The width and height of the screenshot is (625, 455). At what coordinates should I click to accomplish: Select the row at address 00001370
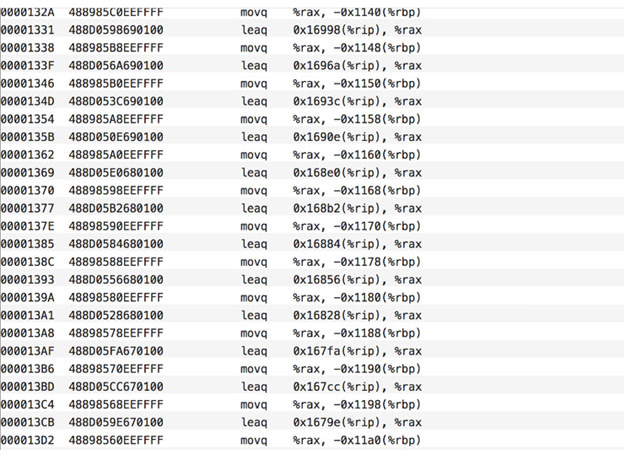coord(312,190)
